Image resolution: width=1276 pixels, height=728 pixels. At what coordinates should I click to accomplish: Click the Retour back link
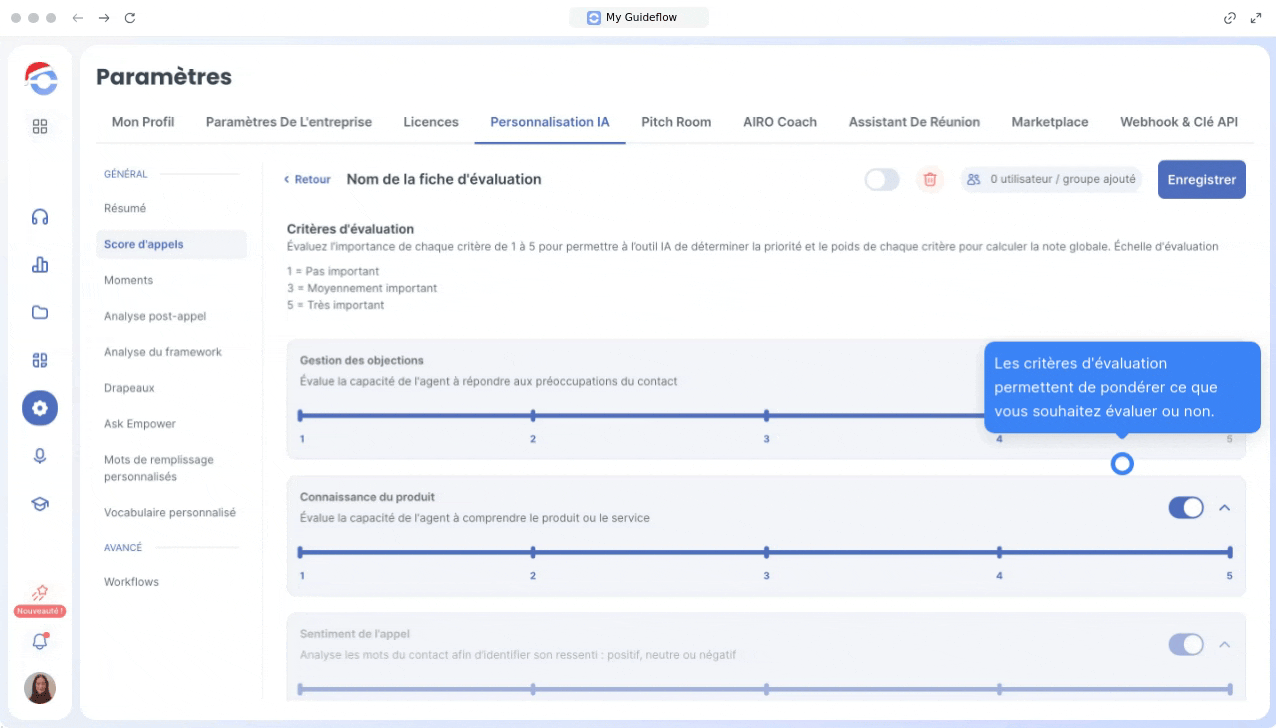point(307,180)
